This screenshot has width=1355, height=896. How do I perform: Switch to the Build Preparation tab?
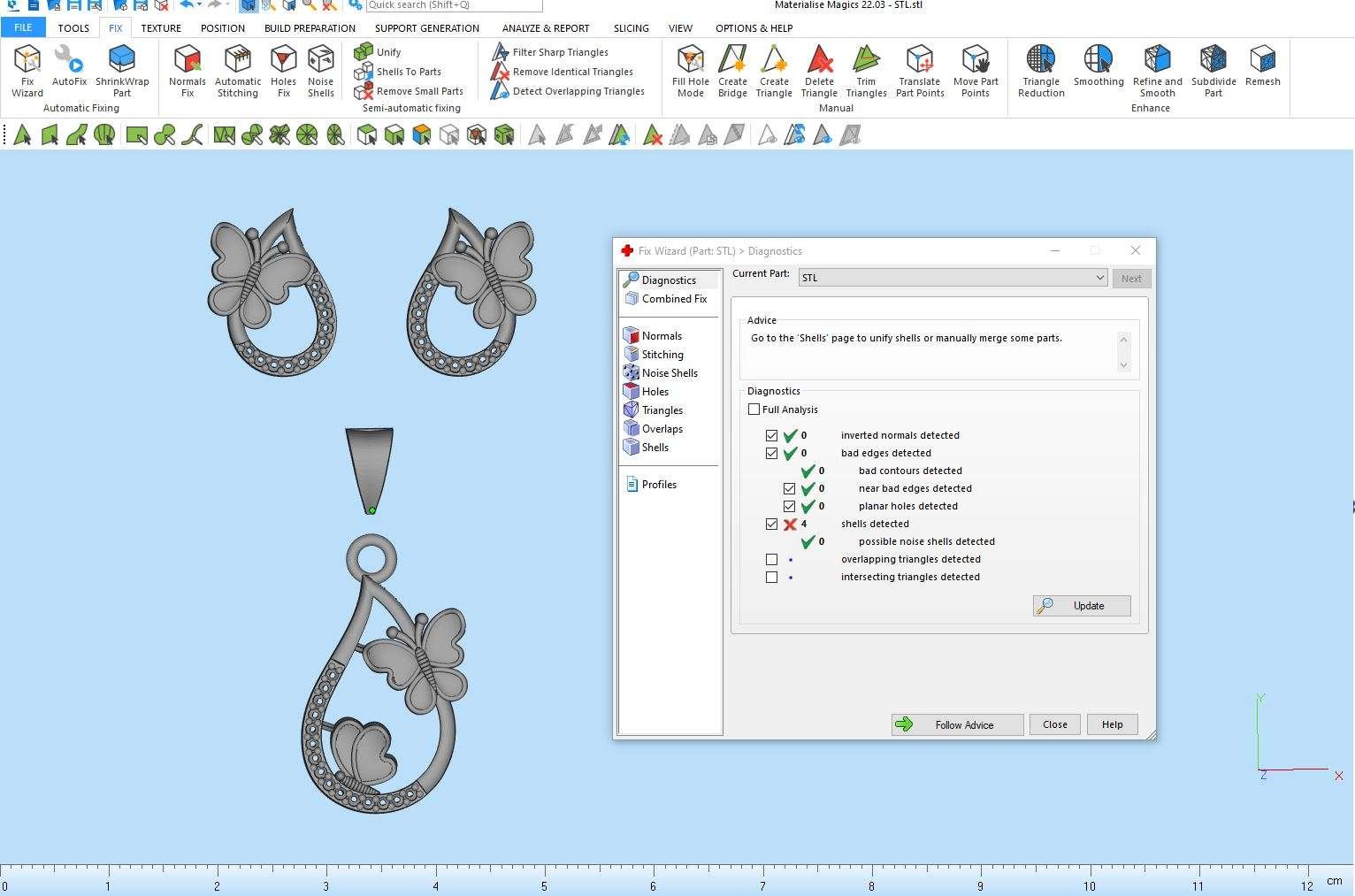[310, 28]
